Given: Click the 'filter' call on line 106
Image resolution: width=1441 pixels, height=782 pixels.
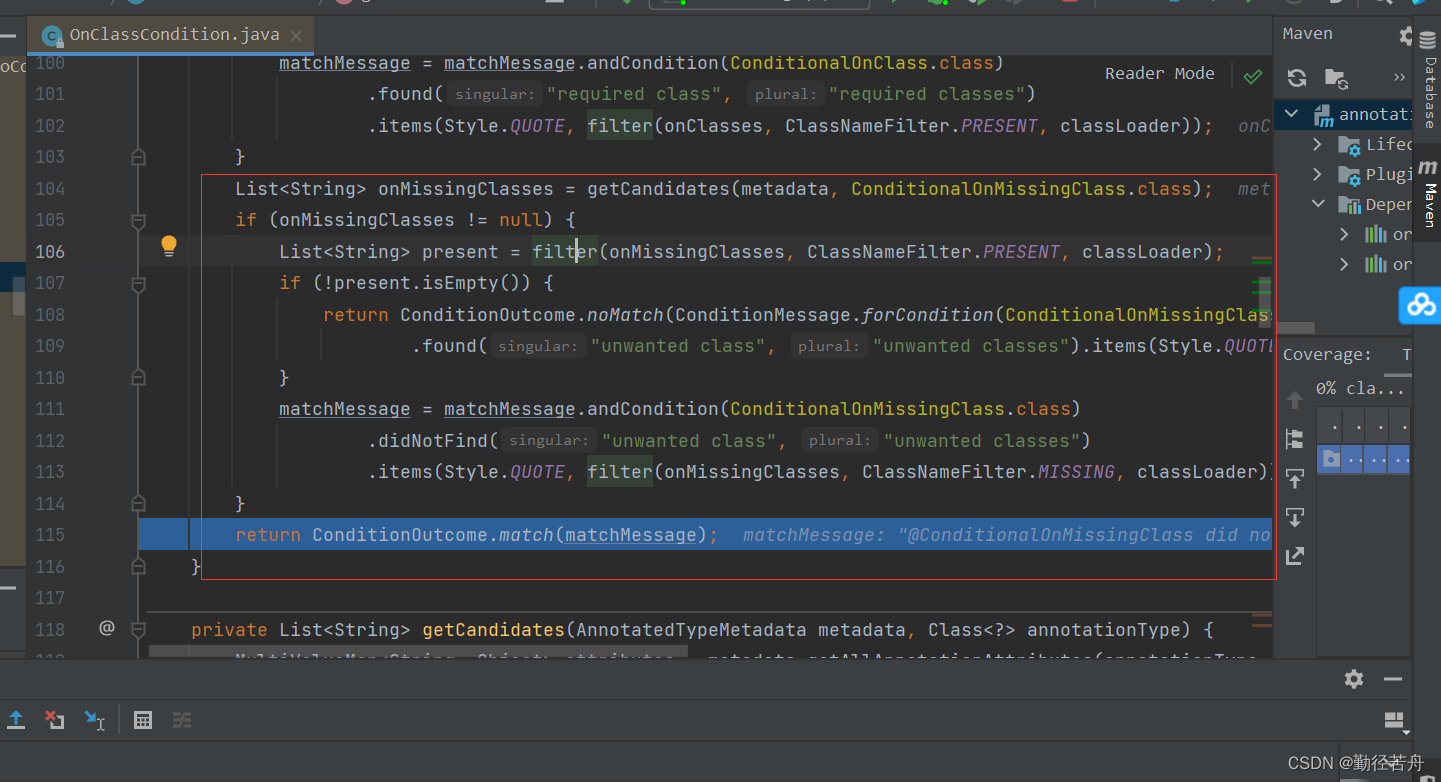Looking at the screenshot, I should [x=565, y=252].
